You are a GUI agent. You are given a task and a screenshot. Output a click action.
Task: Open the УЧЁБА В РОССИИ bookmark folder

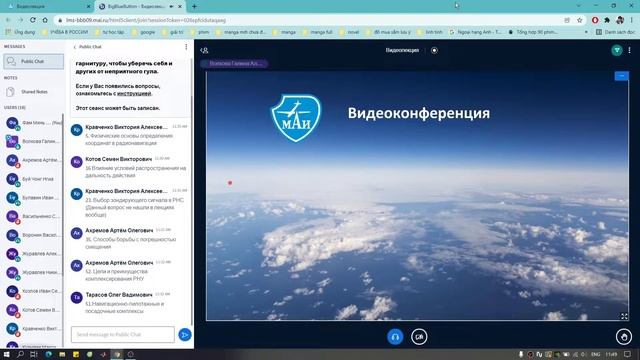click(64, 32)
